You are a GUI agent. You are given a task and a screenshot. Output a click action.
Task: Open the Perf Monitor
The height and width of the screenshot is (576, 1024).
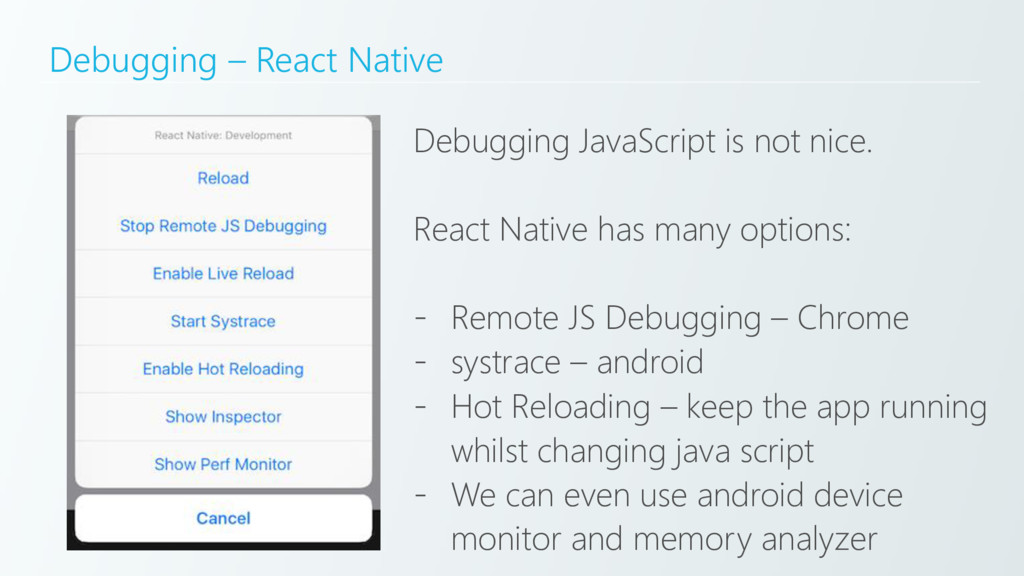pyautogui.click(x=223, y=464)
